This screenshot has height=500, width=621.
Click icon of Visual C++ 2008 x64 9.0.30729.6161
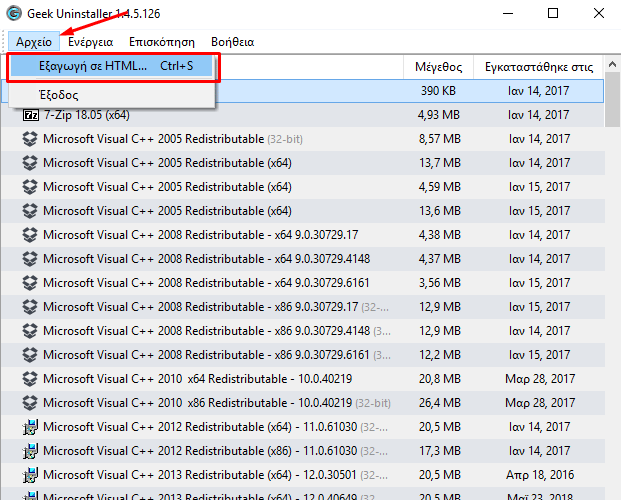tap(30, 283)
